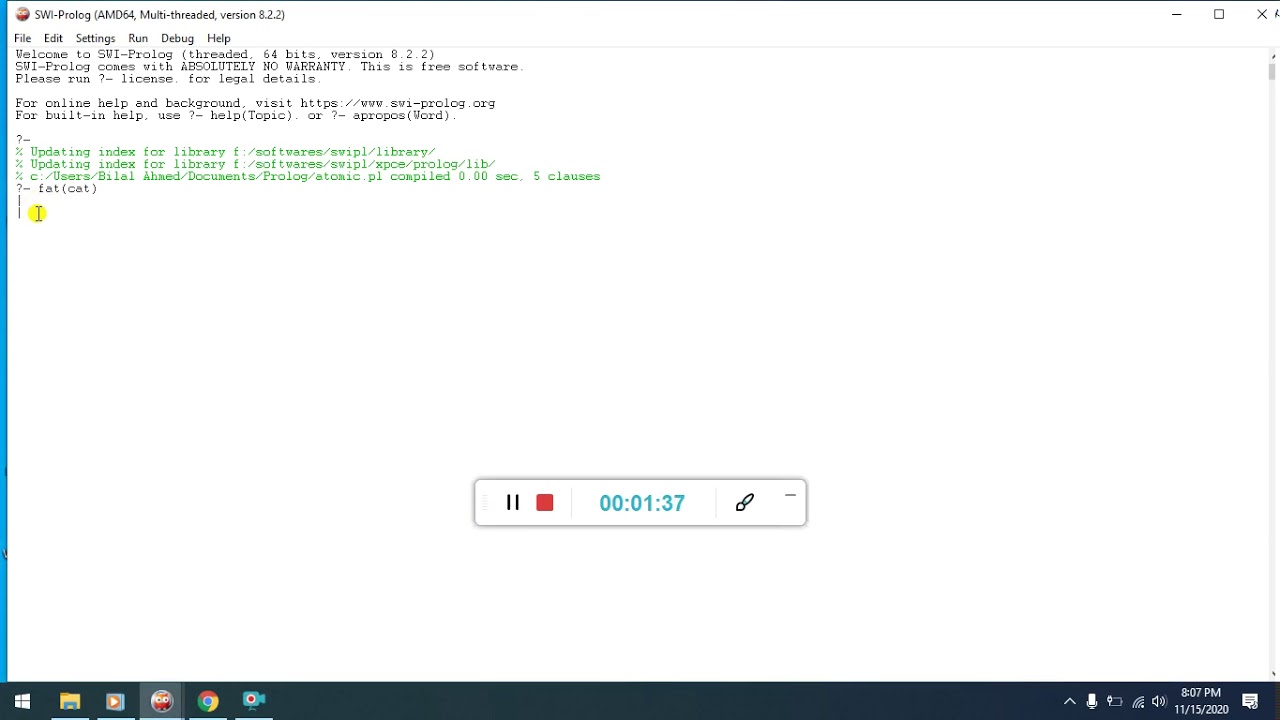Open the Wi-Fi network tray icon
This screenshot has width=1280, height=720.
pyautogui.click(x=1138, y=702)
